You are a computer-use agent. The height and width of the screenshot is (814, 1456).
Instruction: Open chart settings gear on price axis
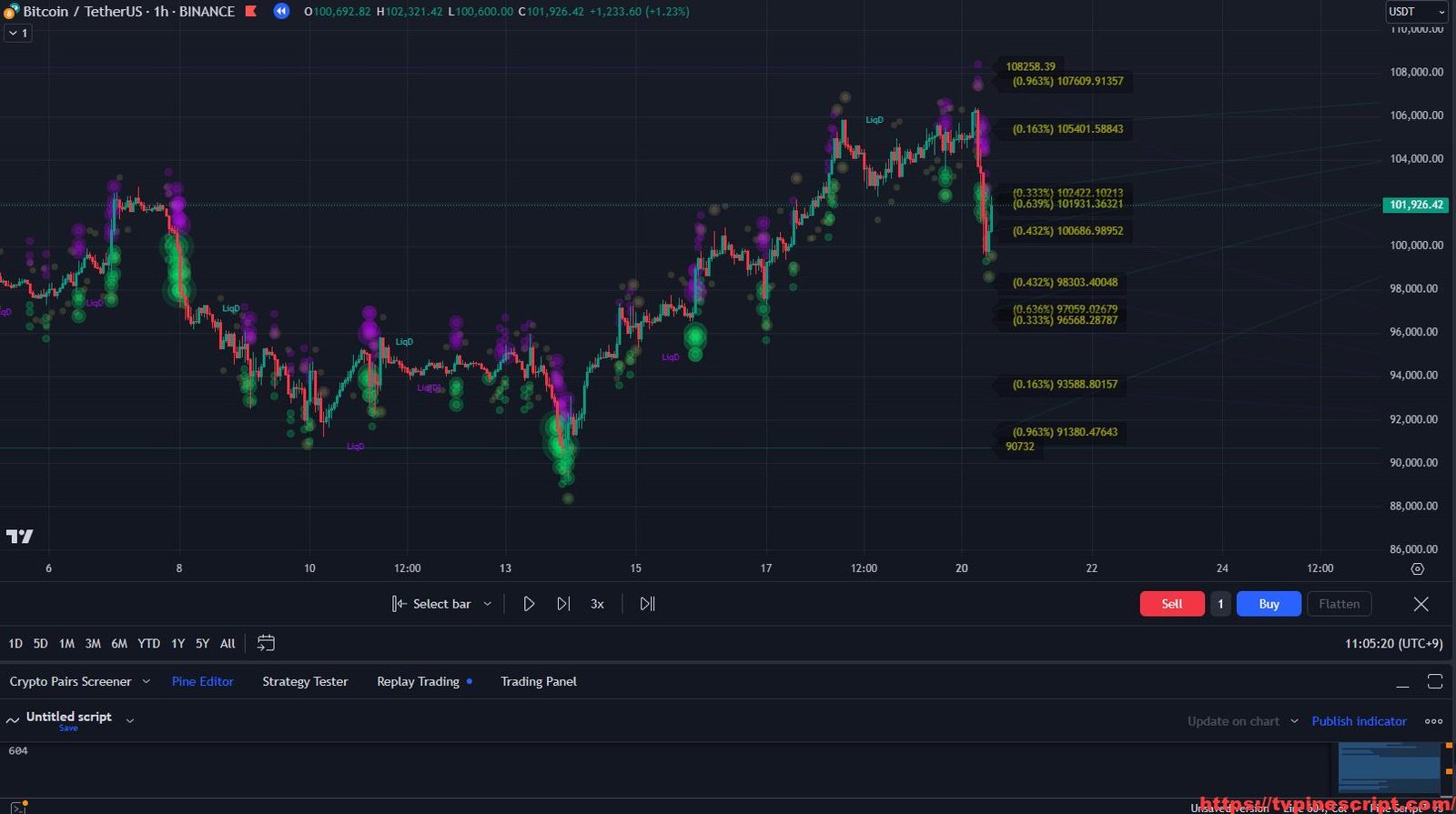click(1417, 568)
